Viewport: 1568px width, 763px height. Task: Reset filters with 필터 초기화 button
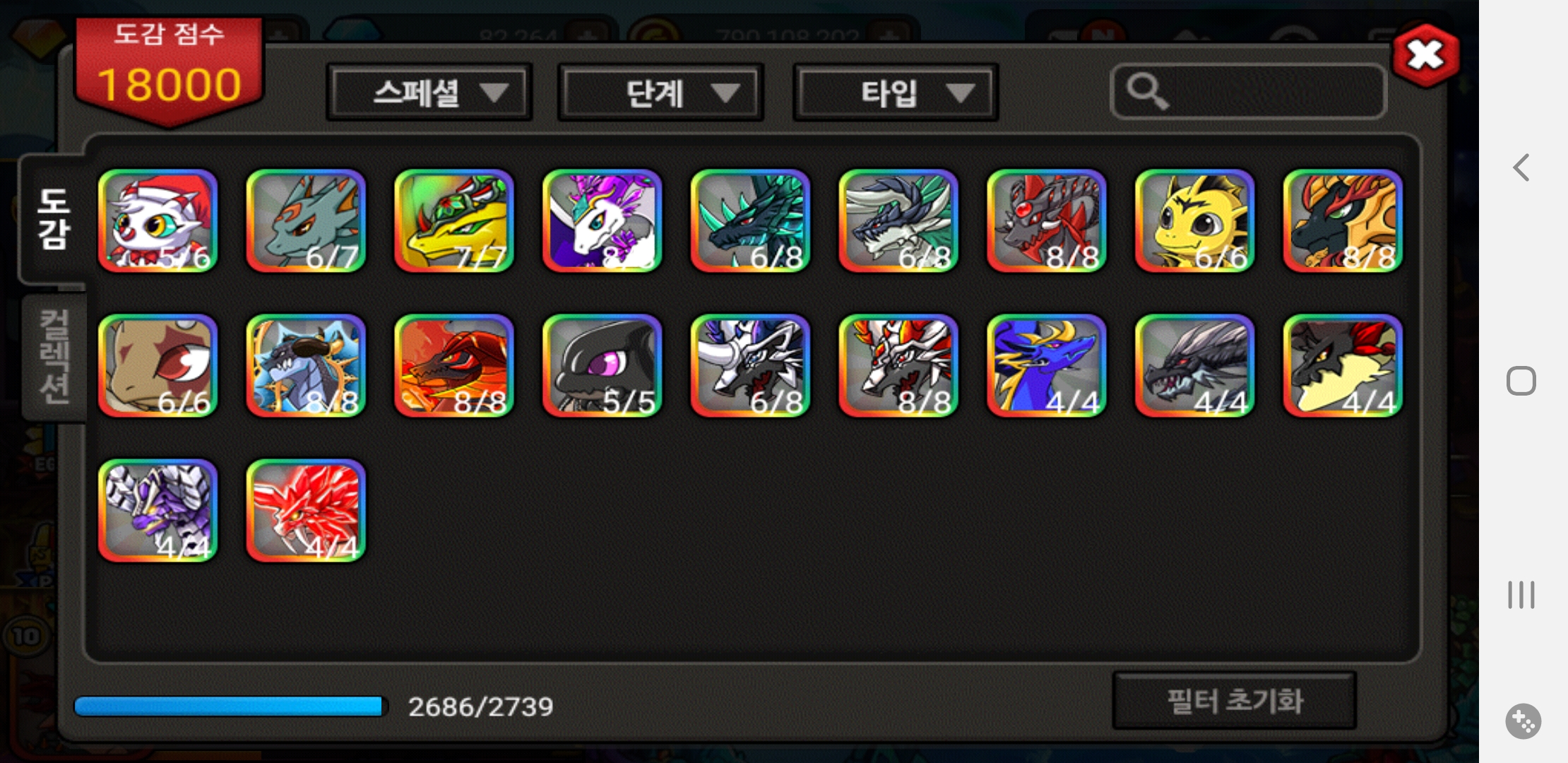point(1235,701)
